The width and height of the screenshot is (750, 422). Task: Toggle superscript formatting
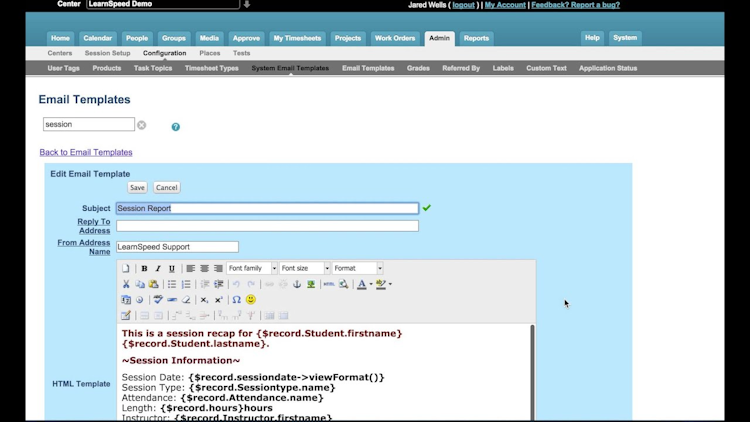click(219, 300)
